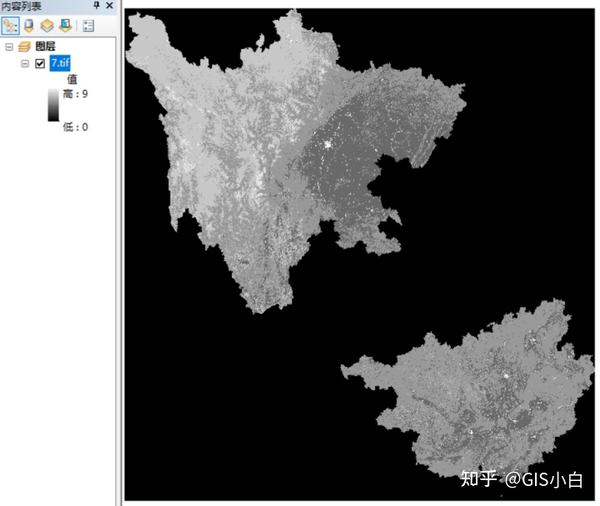Screen dimensions: 600x506
Task: Click the 内容列表 panel title
Action: [x=21, y=6]
